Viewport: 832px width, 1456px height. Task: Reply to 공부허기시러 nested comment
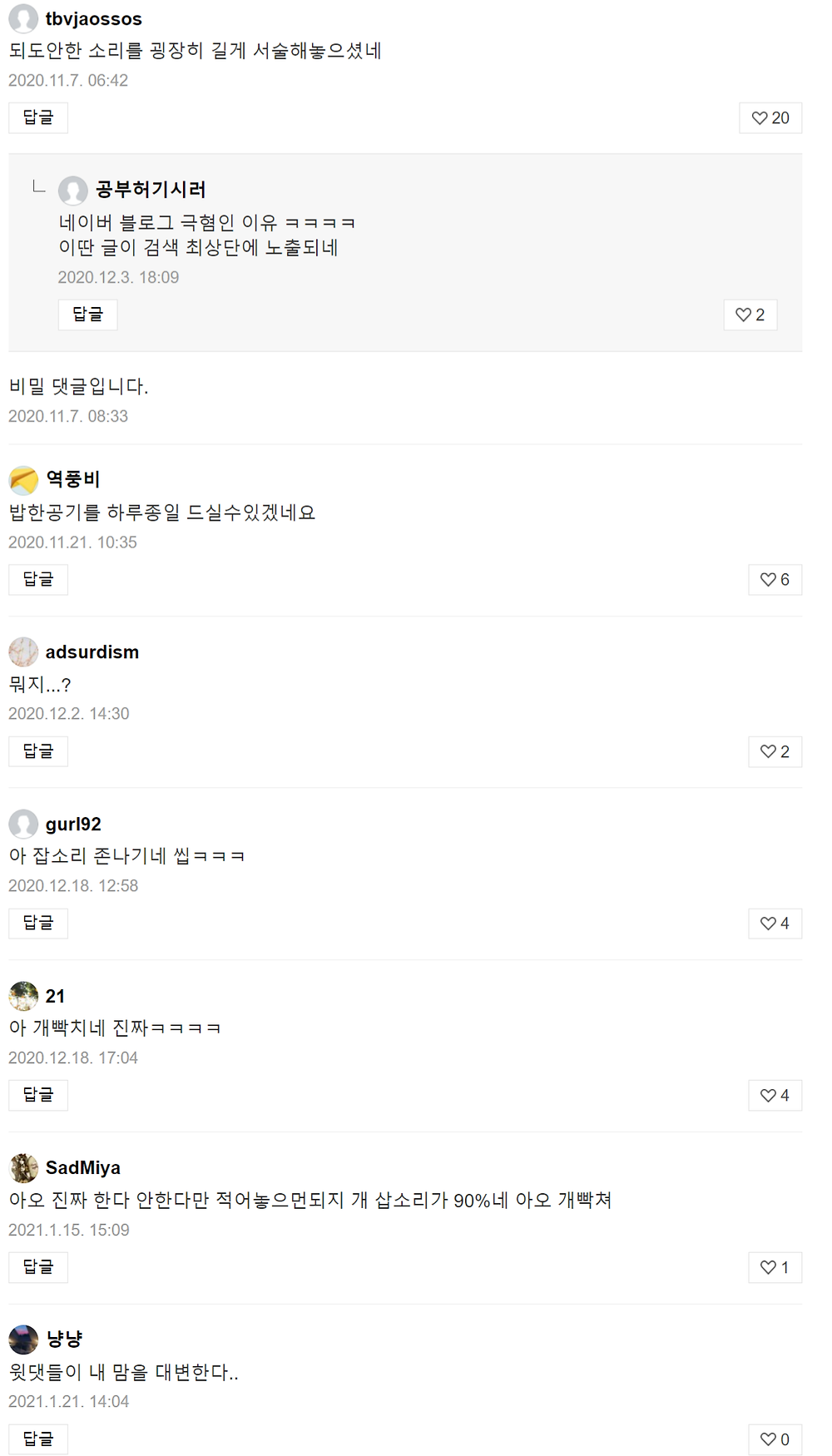(x=87, y=314)
